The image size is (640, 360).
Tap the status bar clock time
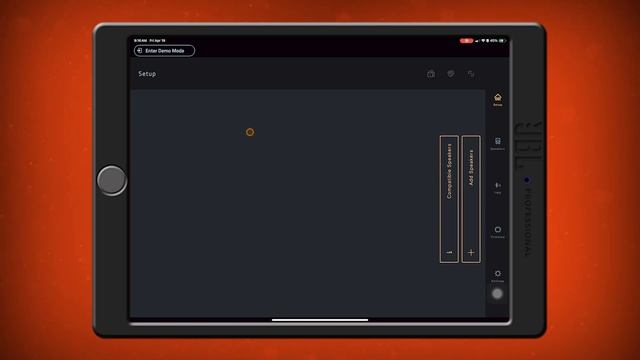click(140, 41)
